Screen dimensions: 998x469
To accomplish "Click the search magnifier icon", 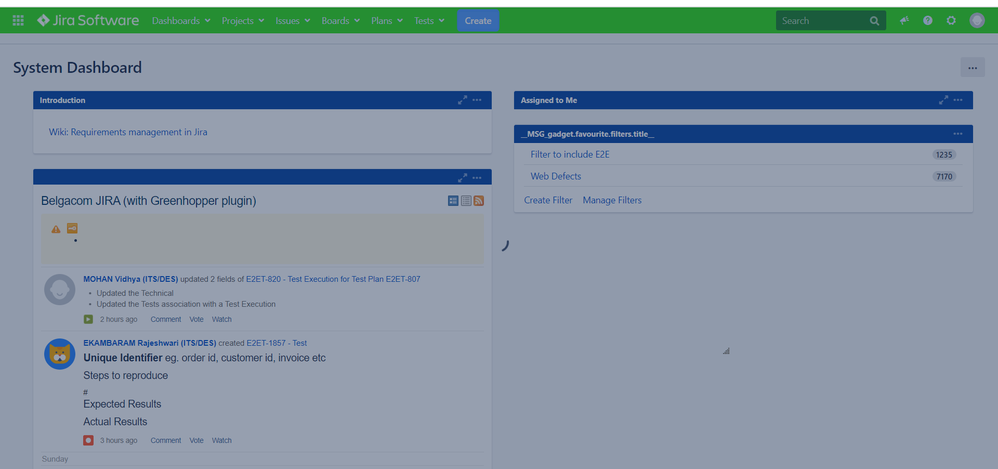I will point(875,20).
